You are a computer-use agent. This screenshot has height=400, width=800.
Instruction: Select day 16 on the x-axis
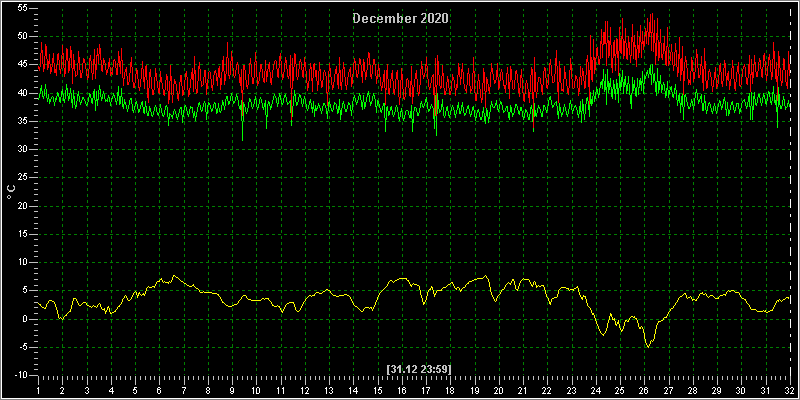(x=402, y=390)
